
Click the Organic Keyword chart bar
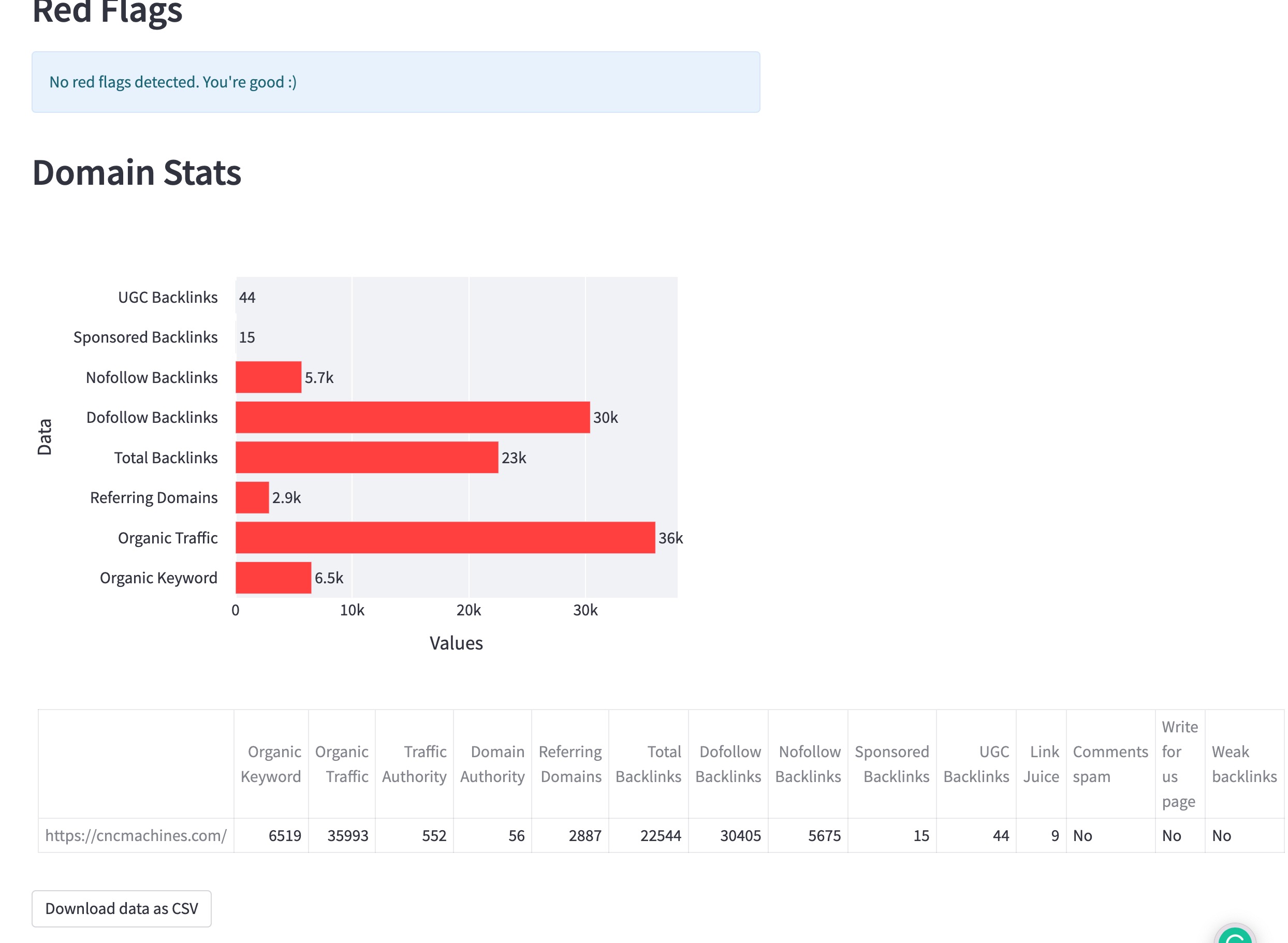[x=273, y=578]
